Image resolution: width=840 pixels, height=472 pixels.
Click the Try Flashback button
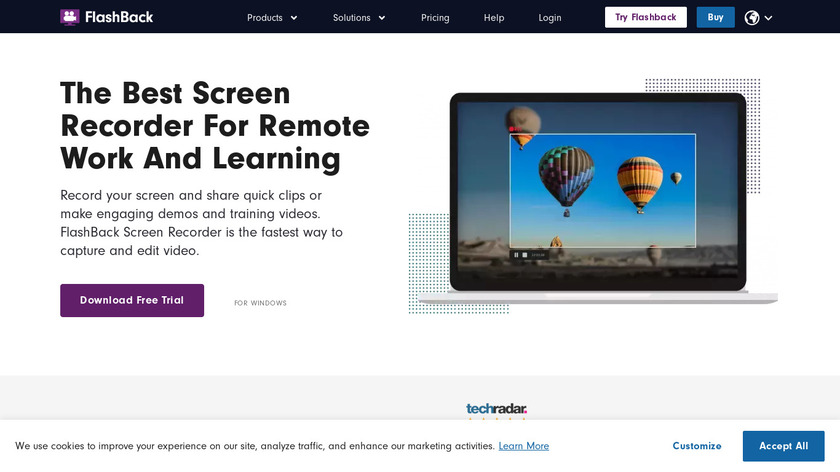click(x=646, y=17)
